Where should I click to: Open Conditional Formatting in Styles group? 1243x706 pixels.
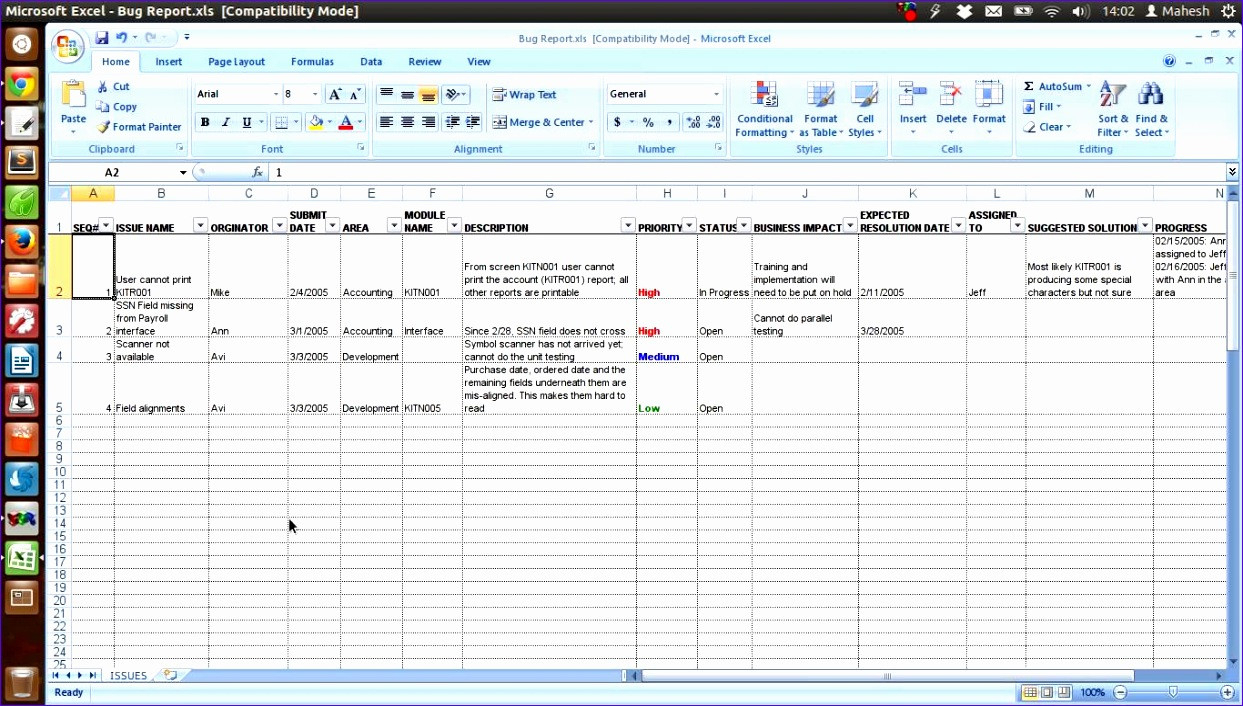point(764,96)
